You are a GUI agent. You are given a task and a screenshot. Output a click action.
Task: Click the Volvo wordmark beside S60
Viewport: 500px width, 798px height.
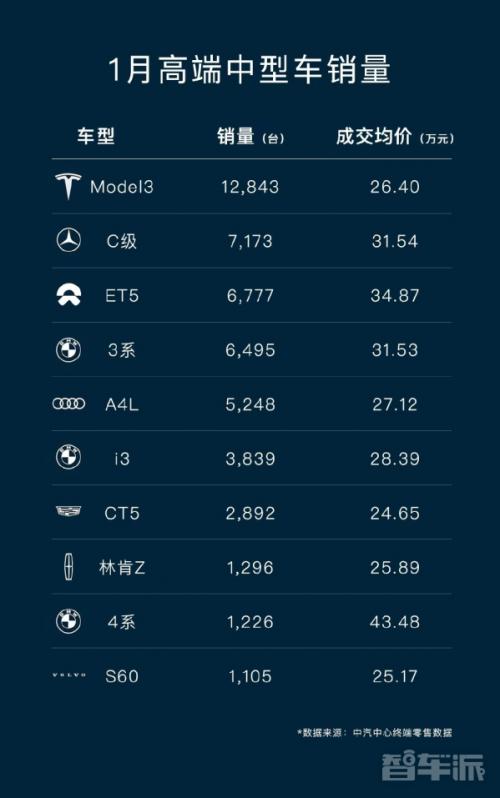tap(69, 675)
